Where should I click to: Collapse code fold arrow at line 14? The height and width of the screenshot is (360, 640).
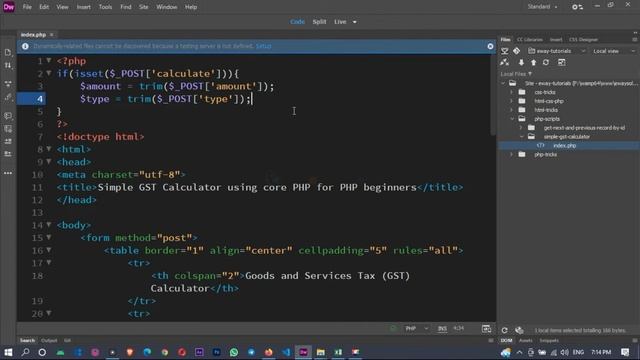49,224
